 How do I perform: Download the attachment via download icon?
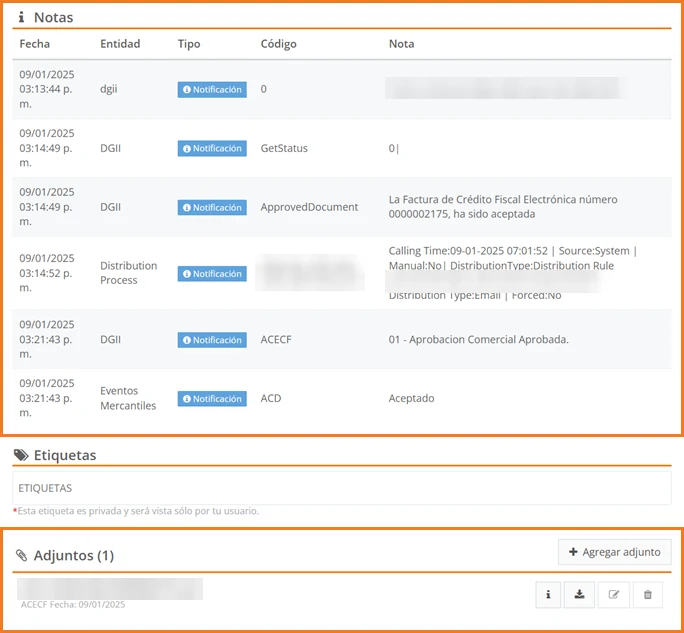click(x=579, y=594)
